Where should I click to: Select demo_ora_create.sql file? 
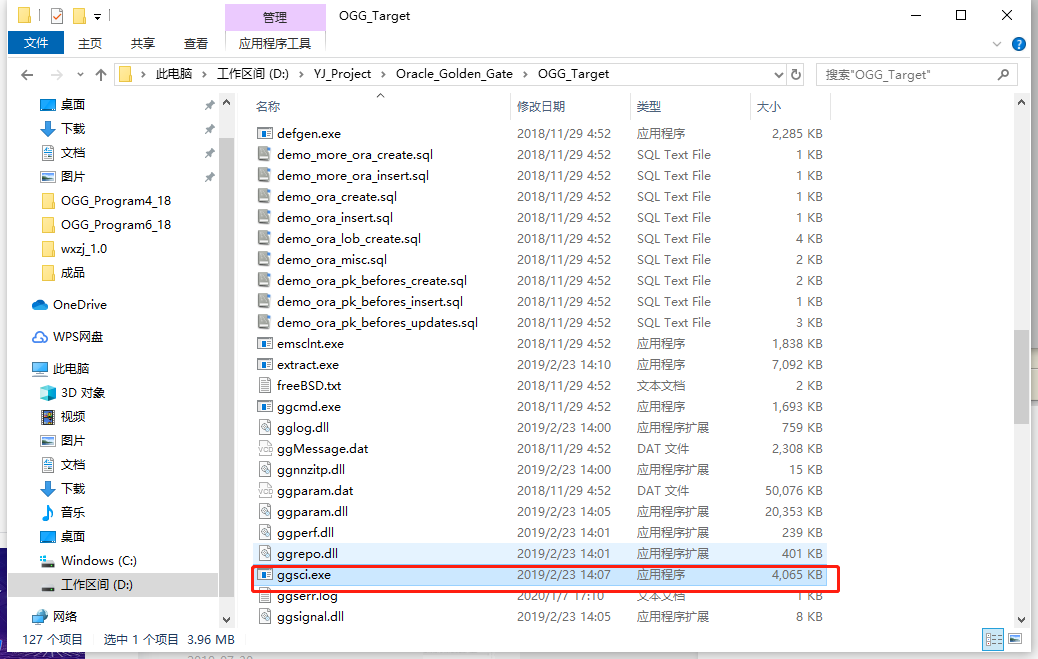336,197
